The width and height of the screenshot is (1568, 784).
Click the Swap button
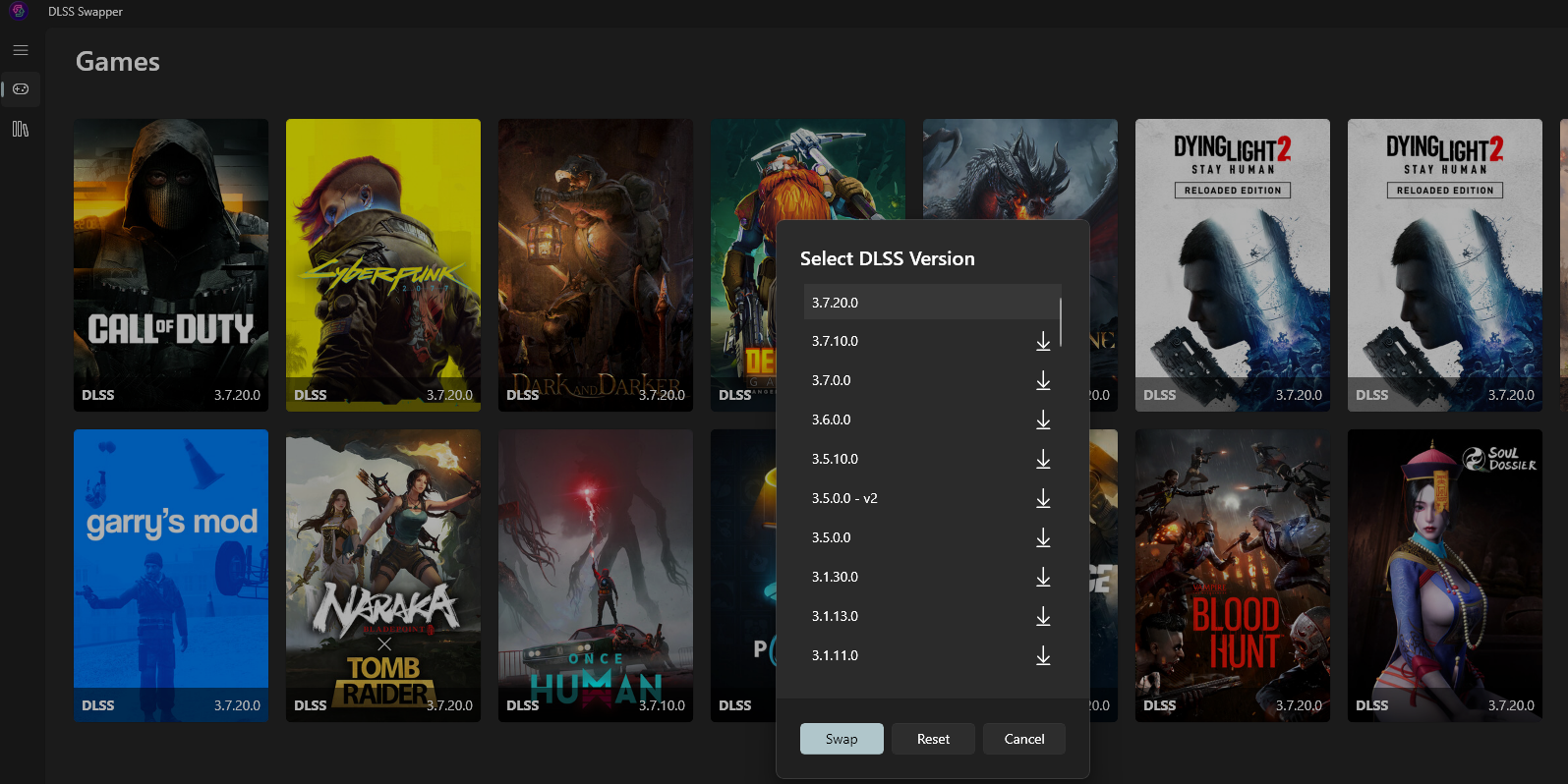pyautogui.click(x=842, y=739)
